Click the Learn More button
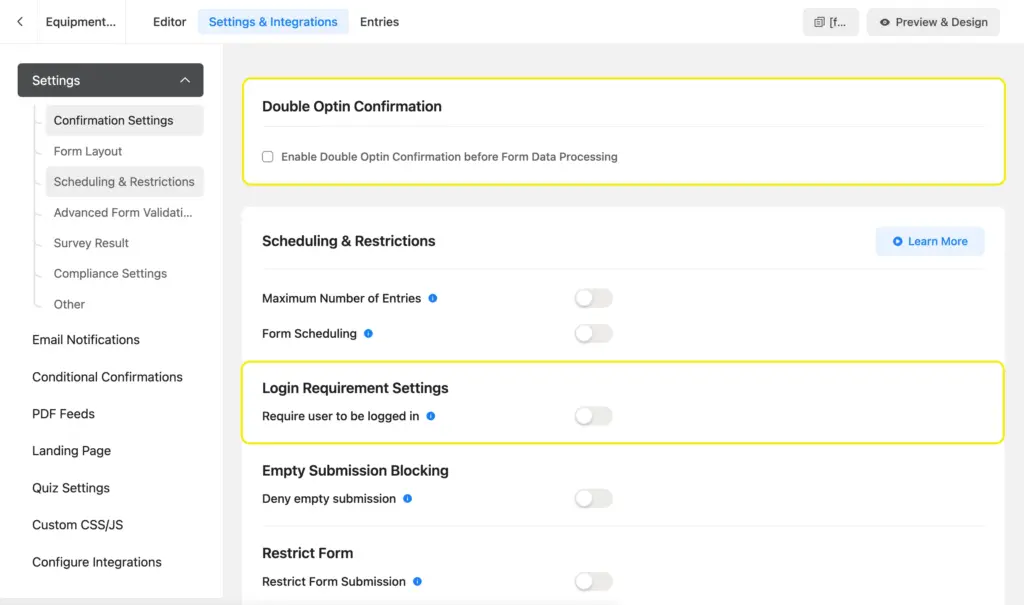The image size is (1024, 605). pos(929,241)
